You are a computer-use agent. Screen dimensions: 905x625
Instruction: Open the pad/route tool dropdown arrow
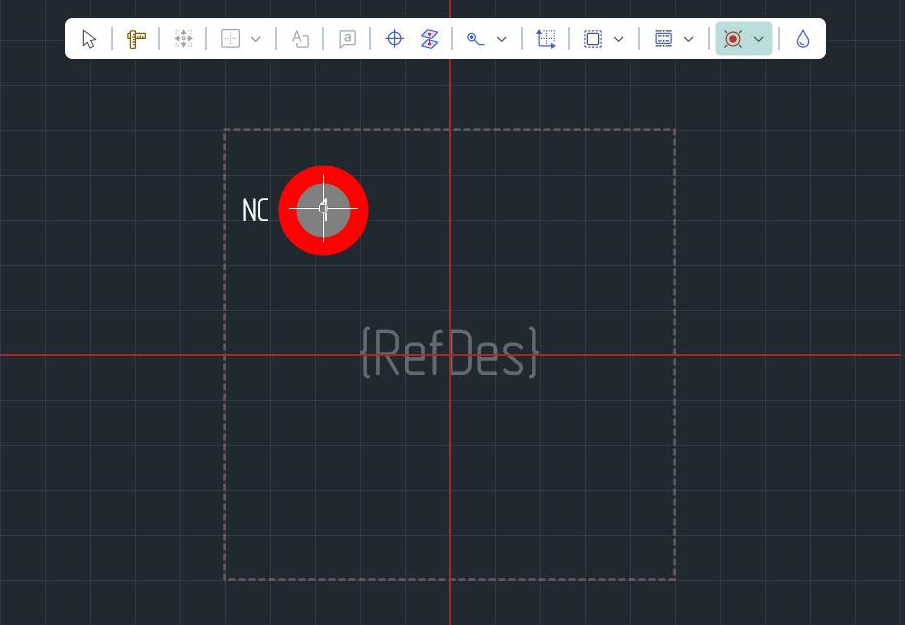[x=502, y=39]
